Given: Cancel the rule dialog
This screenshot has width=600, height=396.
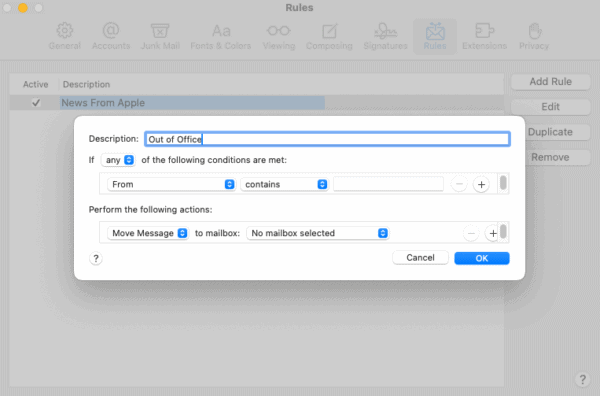Looking at the screenshot, I should pyautogui.click(x=420, y=258).
